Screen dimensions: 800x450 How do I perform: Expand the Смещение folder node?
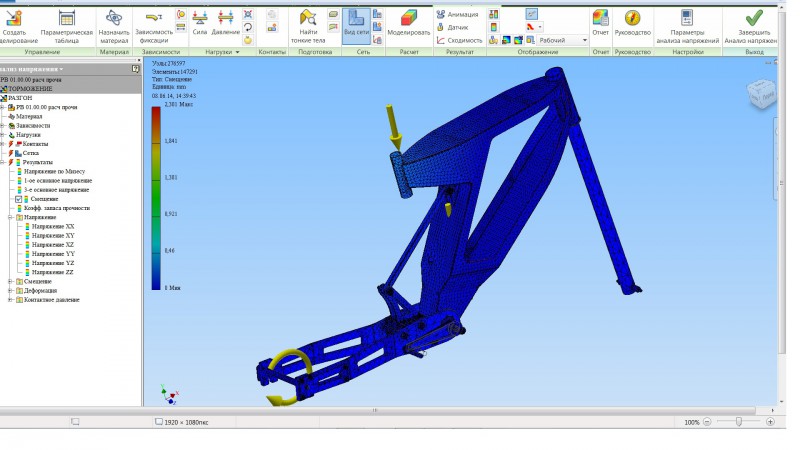point(10,282)
